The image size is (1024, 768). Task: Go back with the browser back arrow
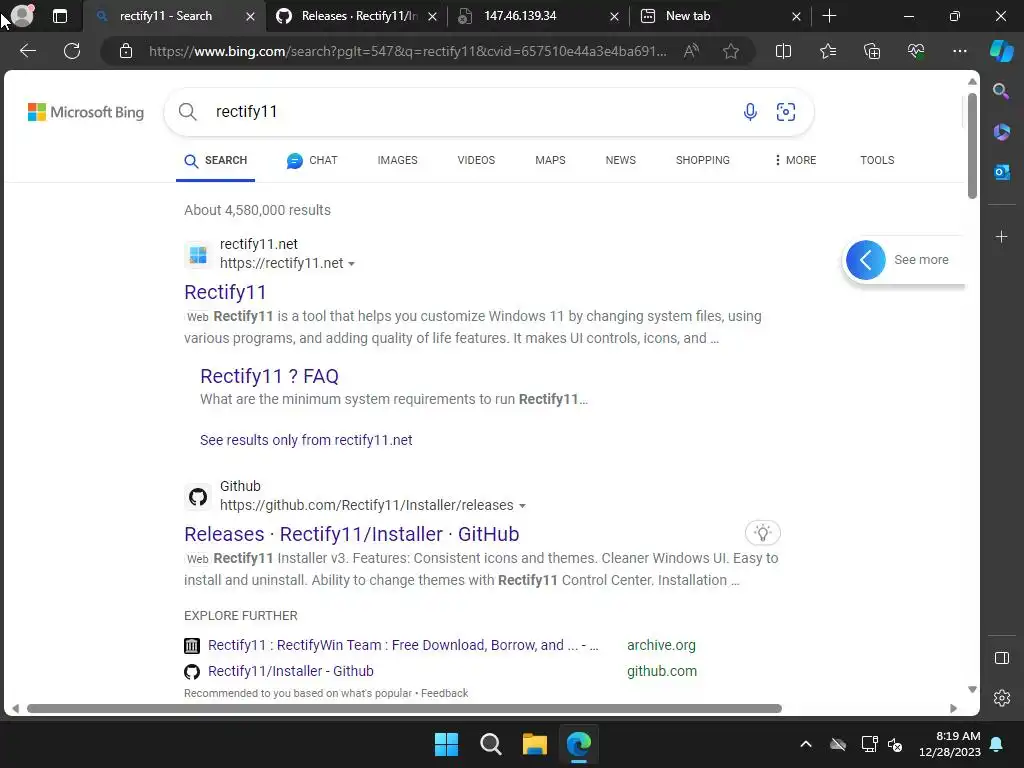[x=27, y=51]
